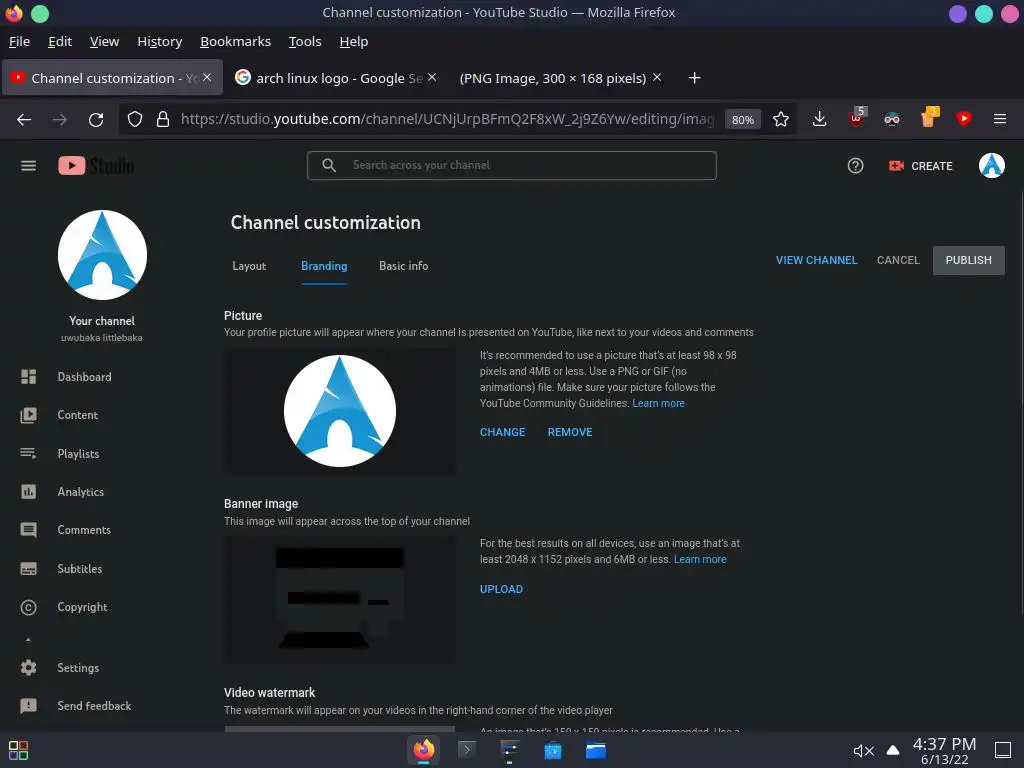Open the Firefox downloads panel
Screen dimensions: 1024x768
[x=819, y=120]
